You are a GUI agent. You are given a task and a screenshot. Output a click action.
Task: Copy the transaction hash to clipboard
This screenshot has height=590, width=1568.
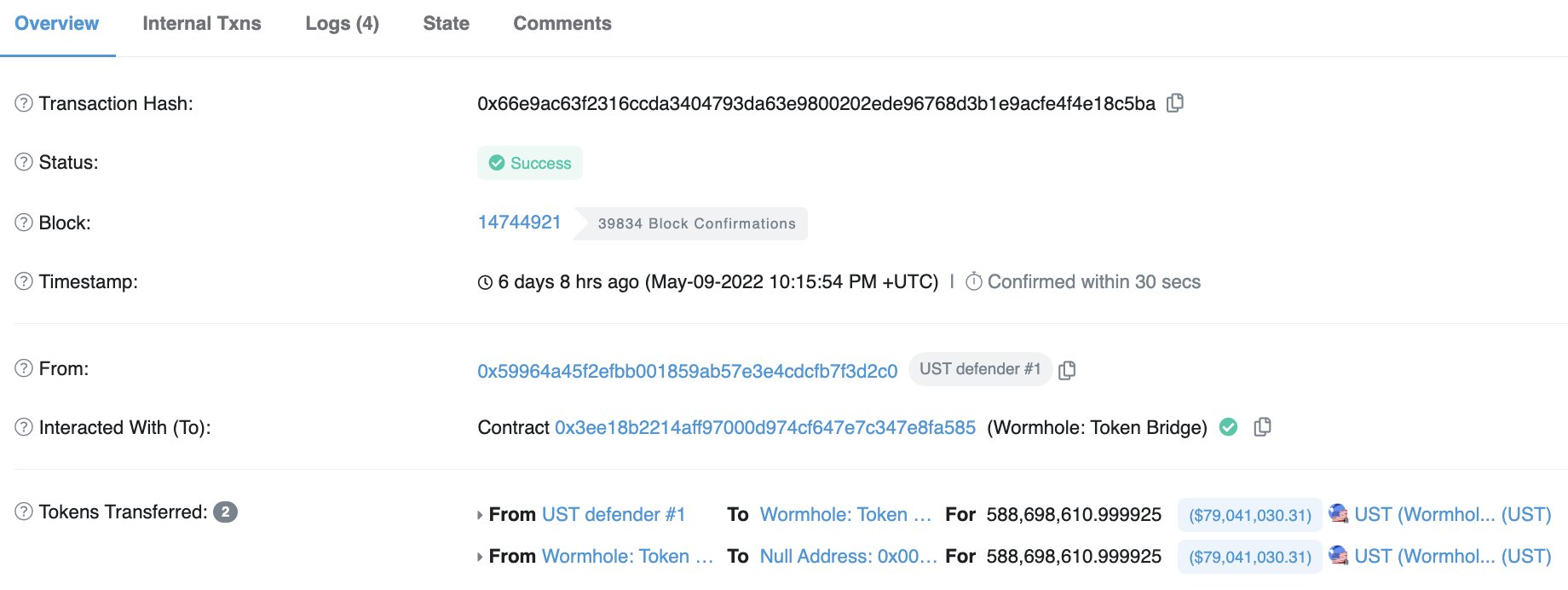(1175, 103)
